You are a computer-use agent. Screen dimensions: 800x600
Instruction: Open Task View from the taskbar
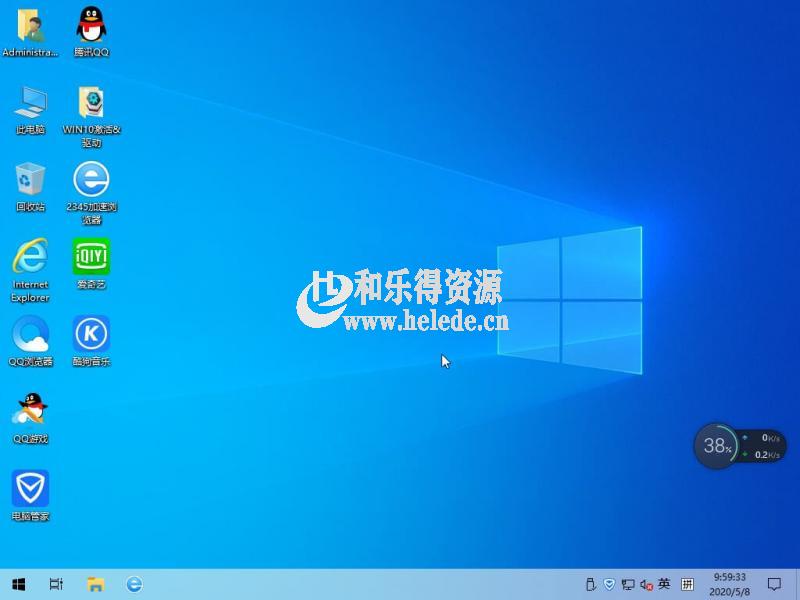coord(56,584)
